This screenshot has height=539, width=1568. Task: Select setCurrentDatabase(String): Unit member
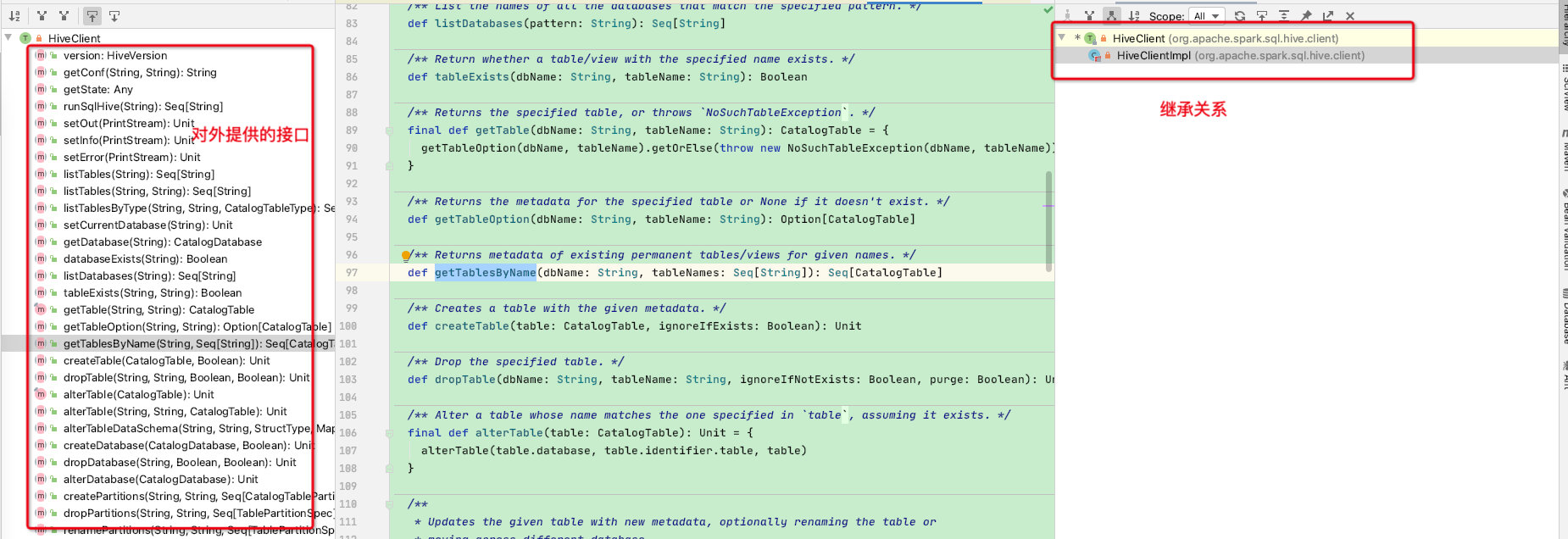pyautogui.click(x=148, y=225)
